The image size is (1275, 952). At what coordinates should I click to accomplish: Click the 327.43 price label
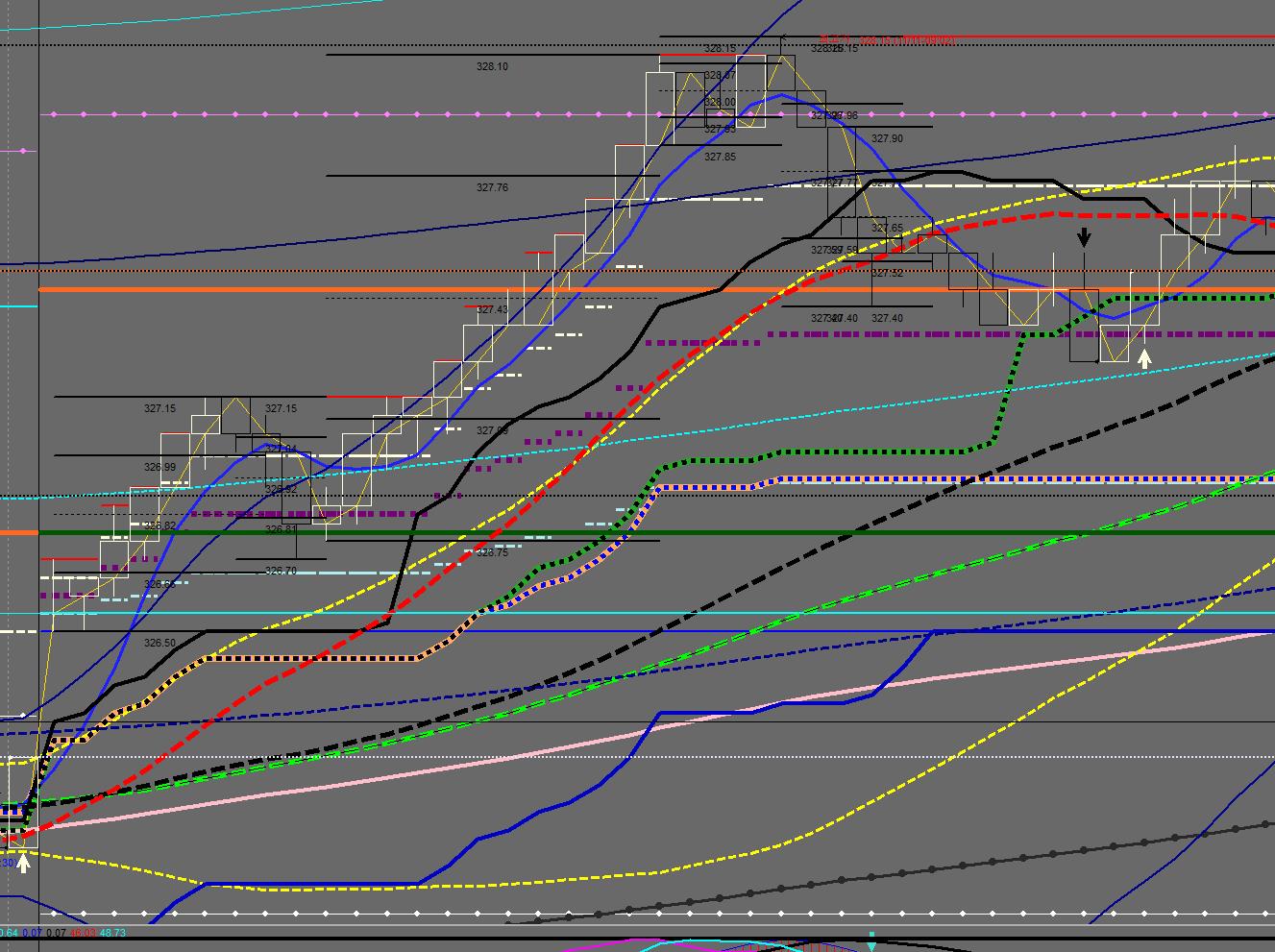coord(492,309)
